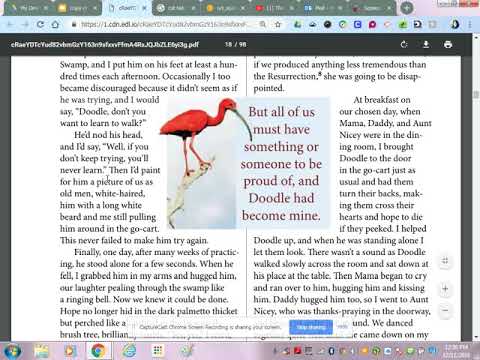Switch to the YouTube tab
This screenshot has height=360, width=480.
pos(274,8)
